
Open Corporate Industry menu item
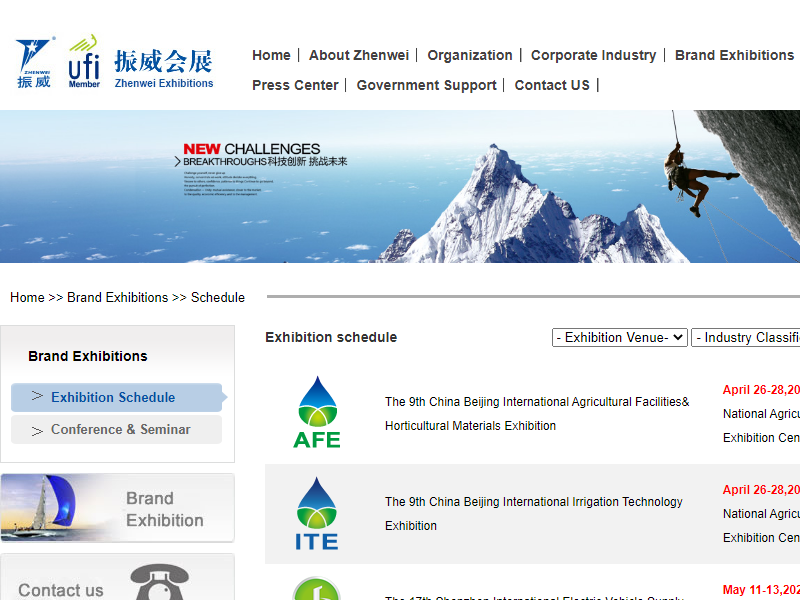(593, 55)
